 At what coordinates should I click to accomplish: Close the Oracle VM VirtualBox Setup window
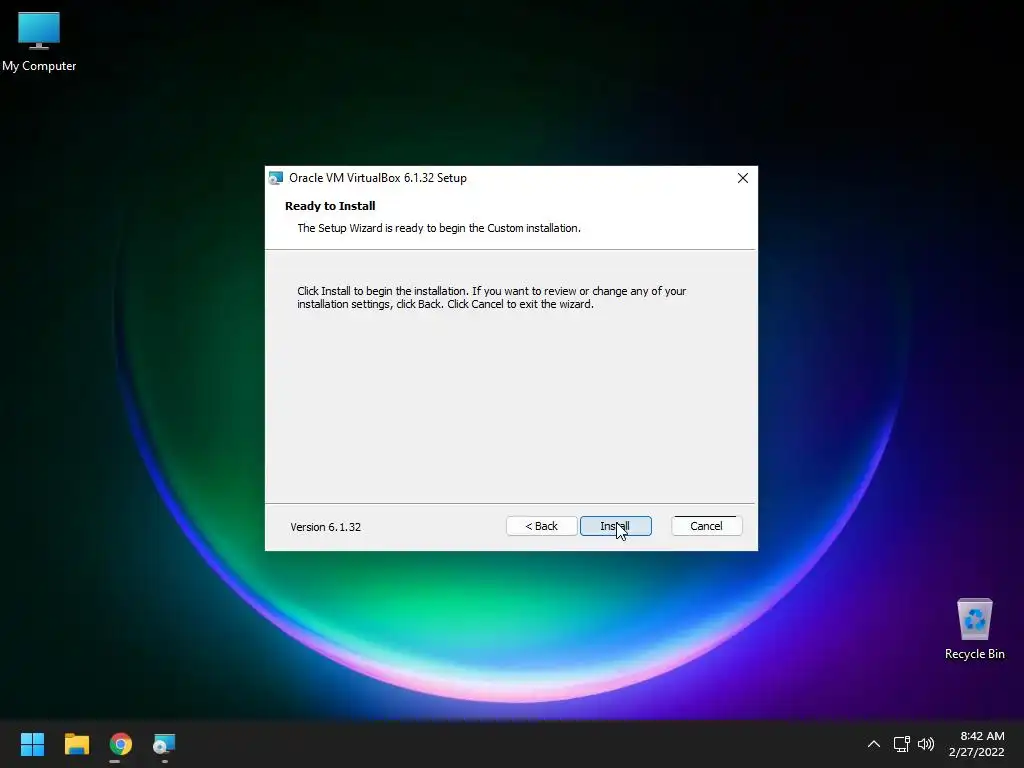click(743, 178)
